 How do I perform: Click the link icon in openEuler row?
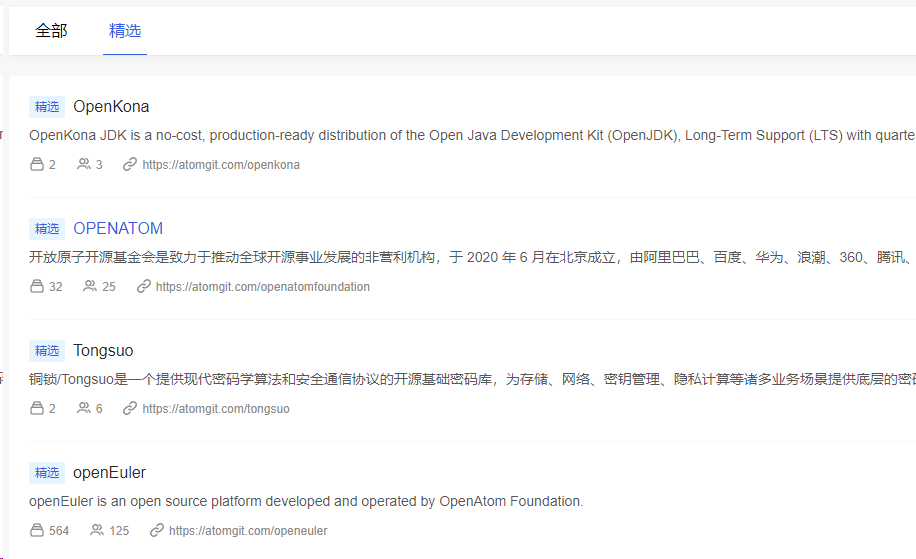coord(157,531)
